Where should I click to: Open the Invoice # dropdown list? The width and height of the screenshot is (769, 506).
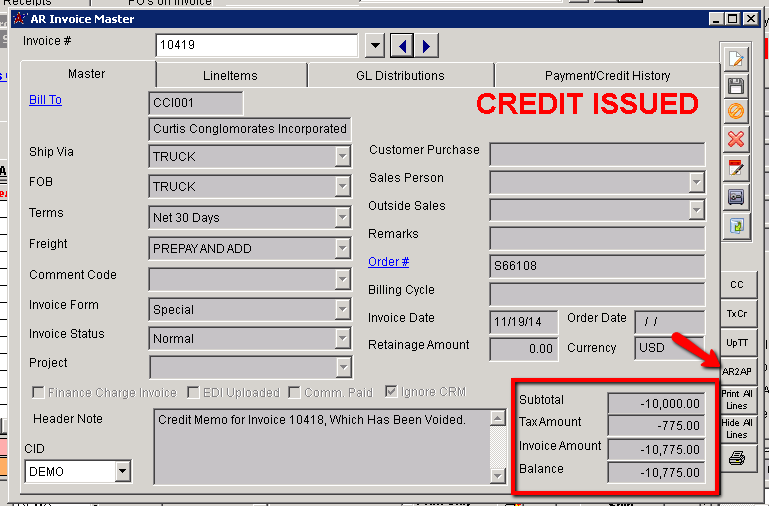(x=375, y=46)
